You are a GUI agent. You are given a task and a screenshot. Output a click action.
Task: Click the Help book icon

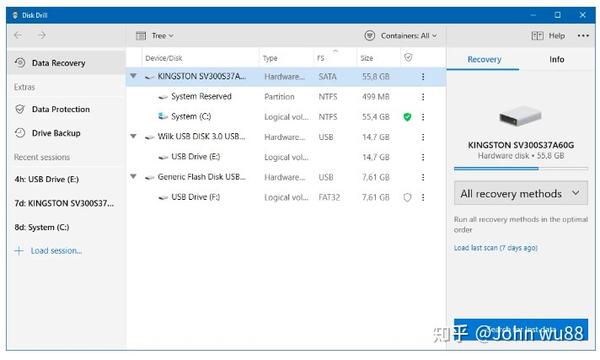tap(537, 36)
